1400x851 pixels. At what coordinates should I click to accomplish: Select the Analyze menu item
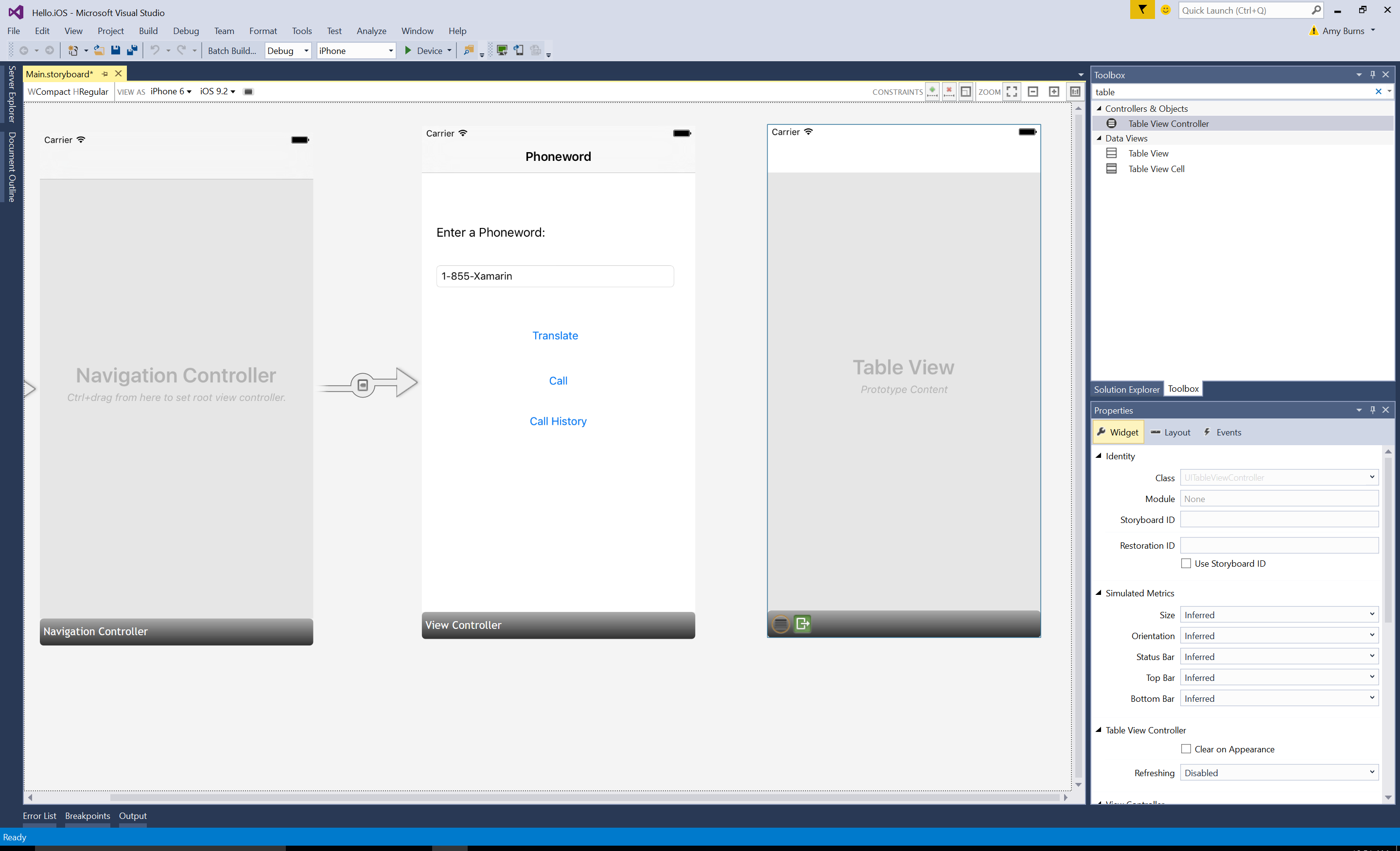[x=370, y=30]
